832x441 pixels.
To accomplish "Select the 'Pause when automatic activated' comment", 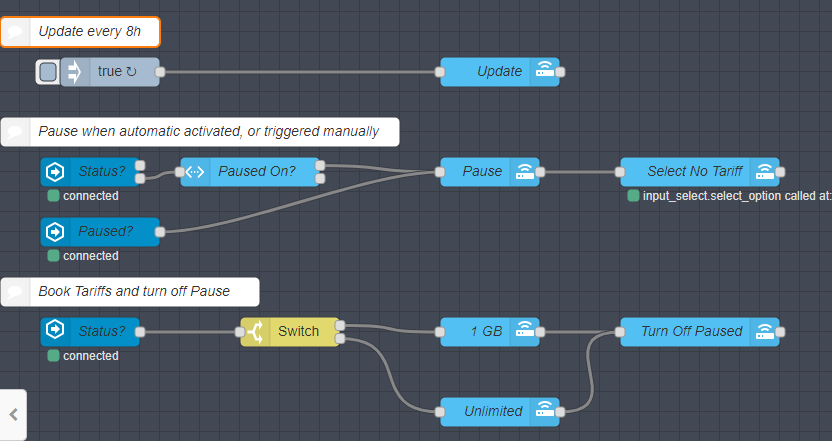I will tap(200, 132).
